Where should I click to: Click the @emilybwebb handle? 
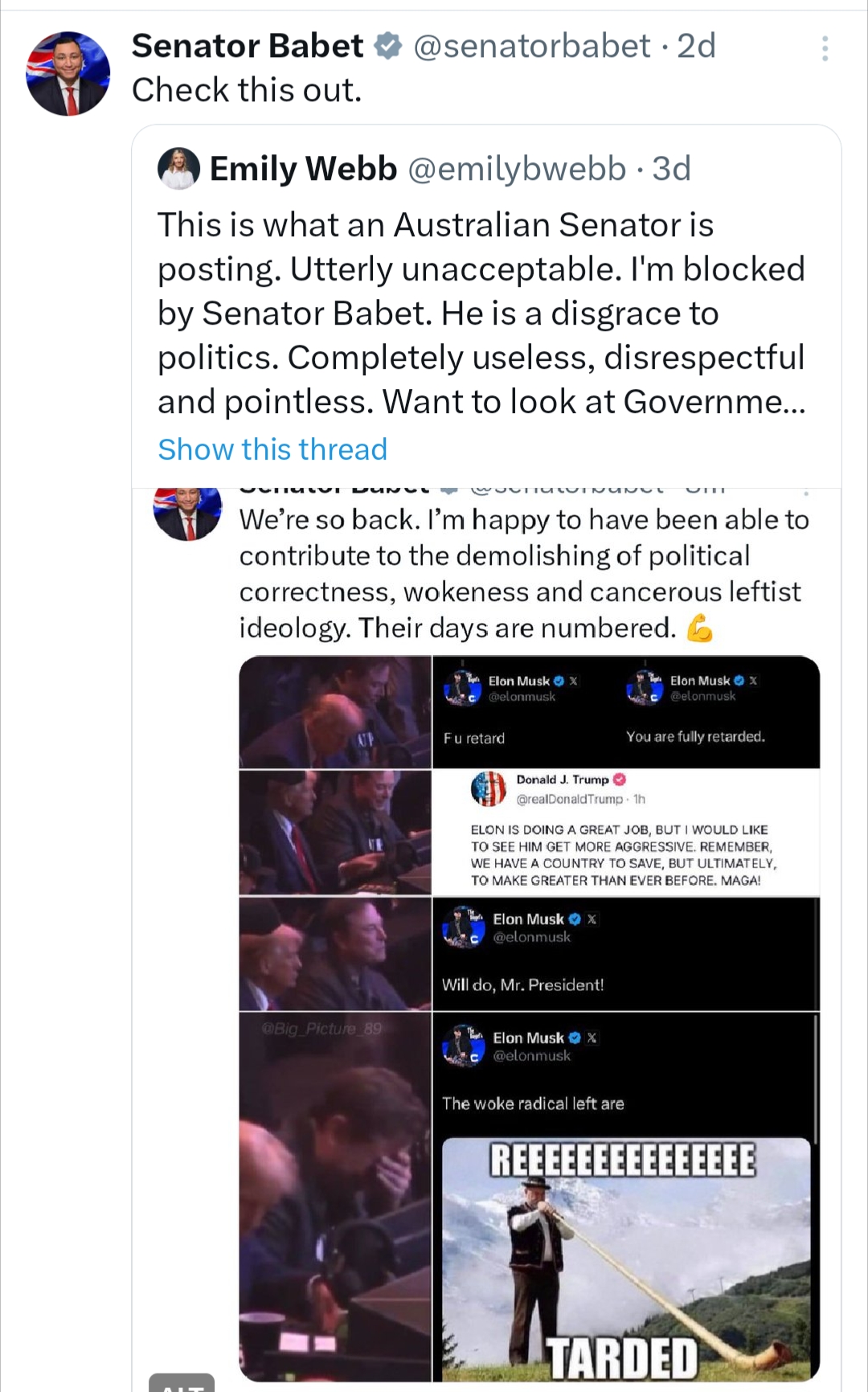click(517, 169)
